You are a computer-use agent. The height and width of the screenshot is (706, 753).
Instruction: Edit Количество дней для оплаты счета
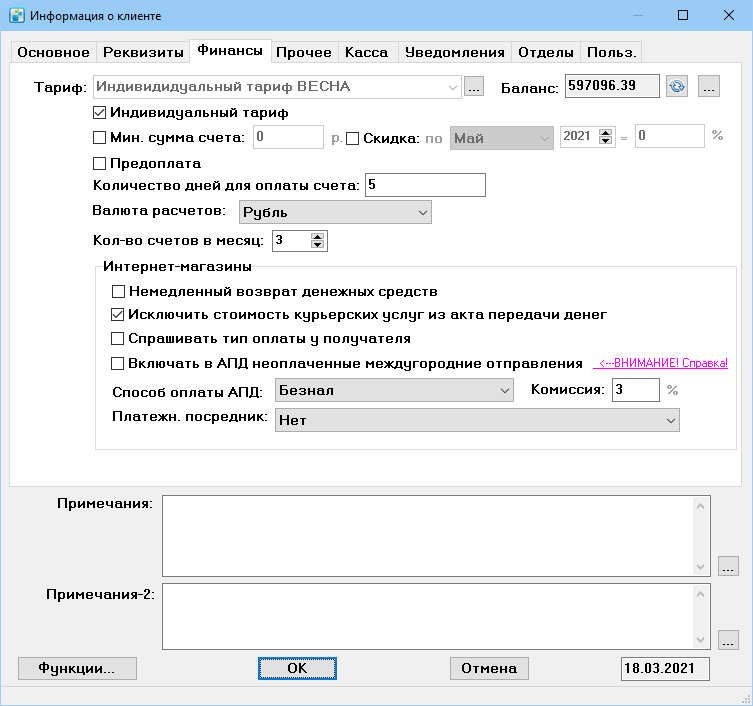click(425, 185)
